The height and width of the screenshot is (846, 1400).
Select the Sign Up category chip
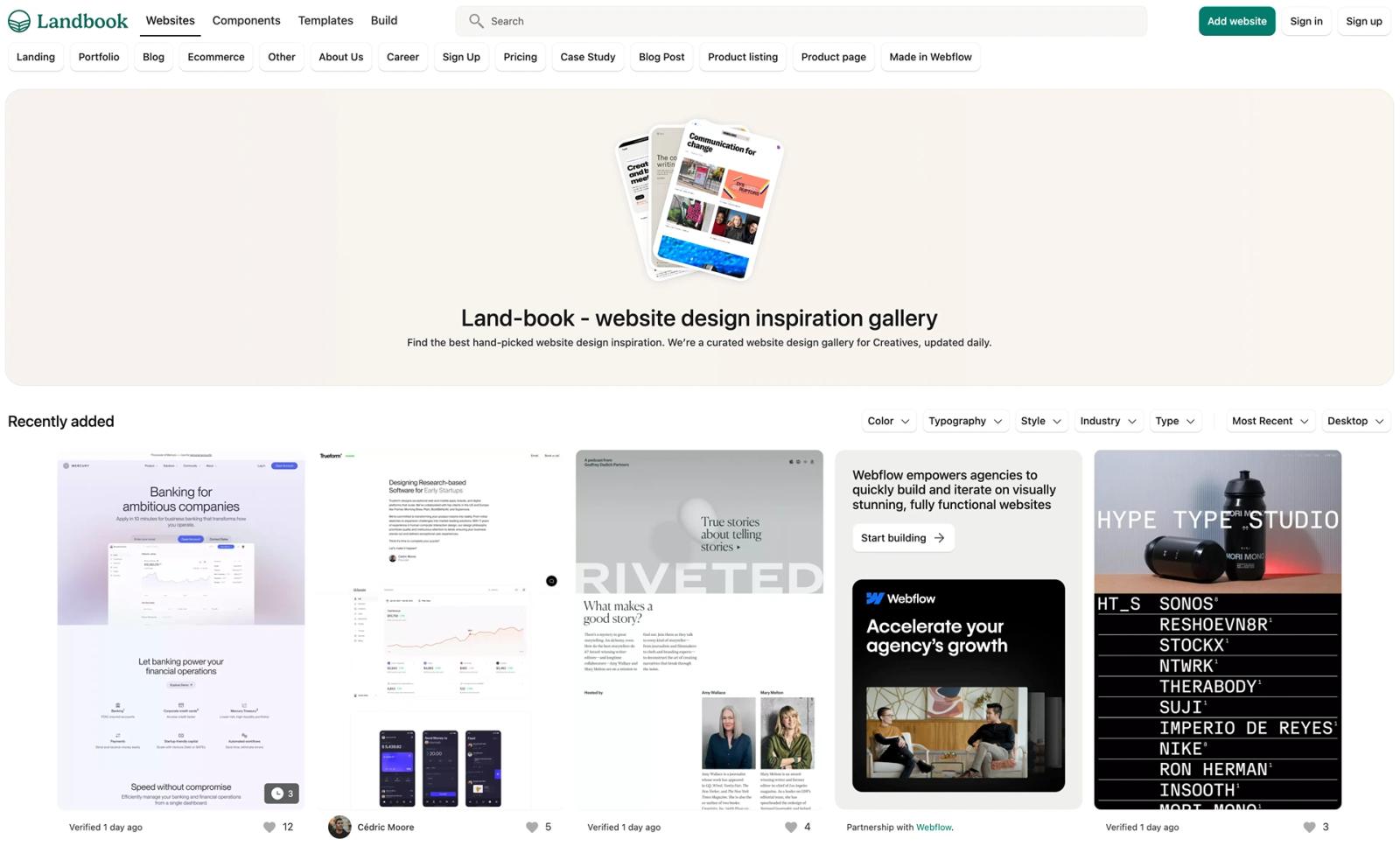point(461,57)
